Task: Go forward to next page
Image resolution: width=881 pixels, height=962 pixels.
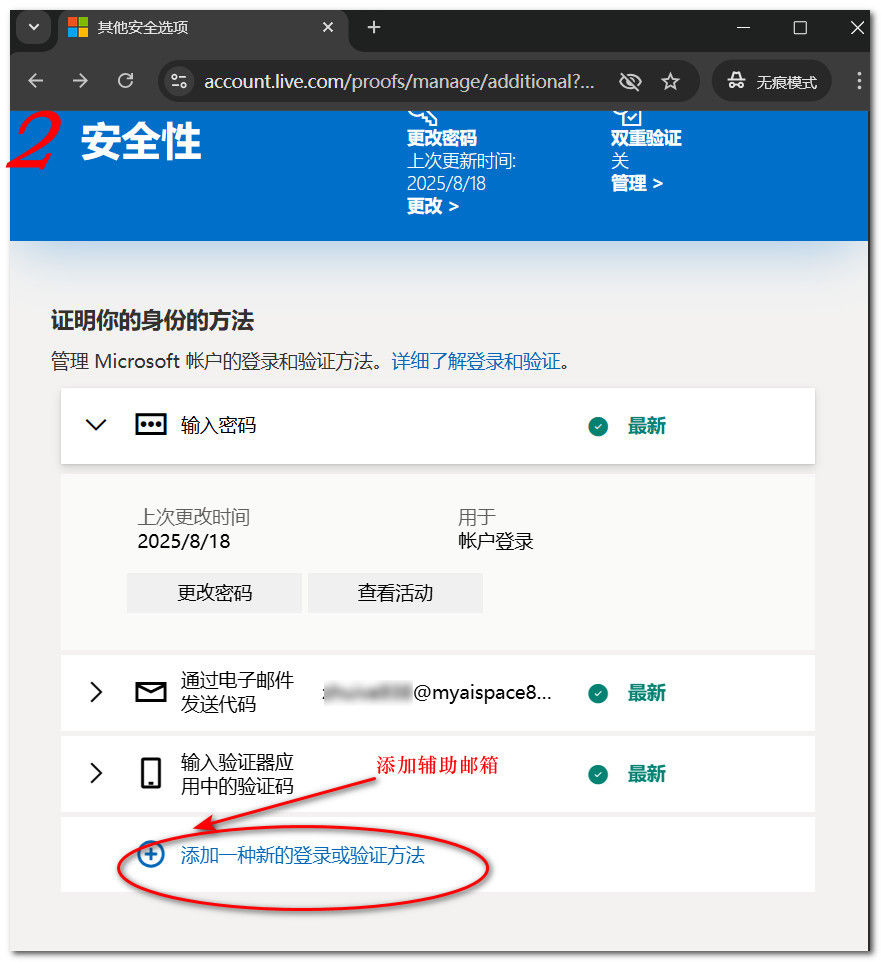Action: [80, 81]
